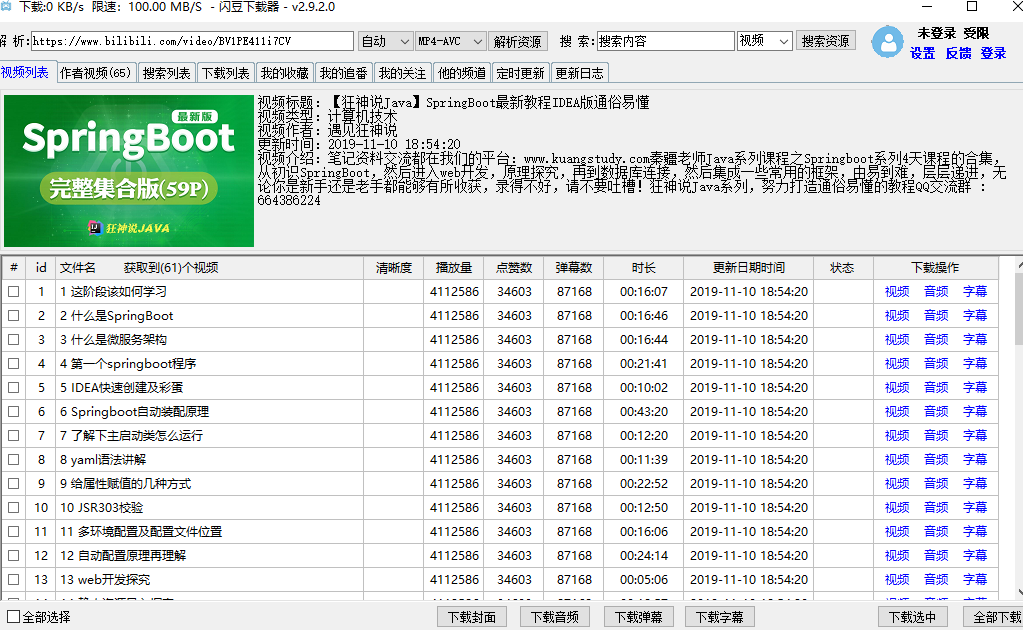Click the SpringBoot cover thumbnail
Screen dimensions: 1023x630
[x=129, y=171]
